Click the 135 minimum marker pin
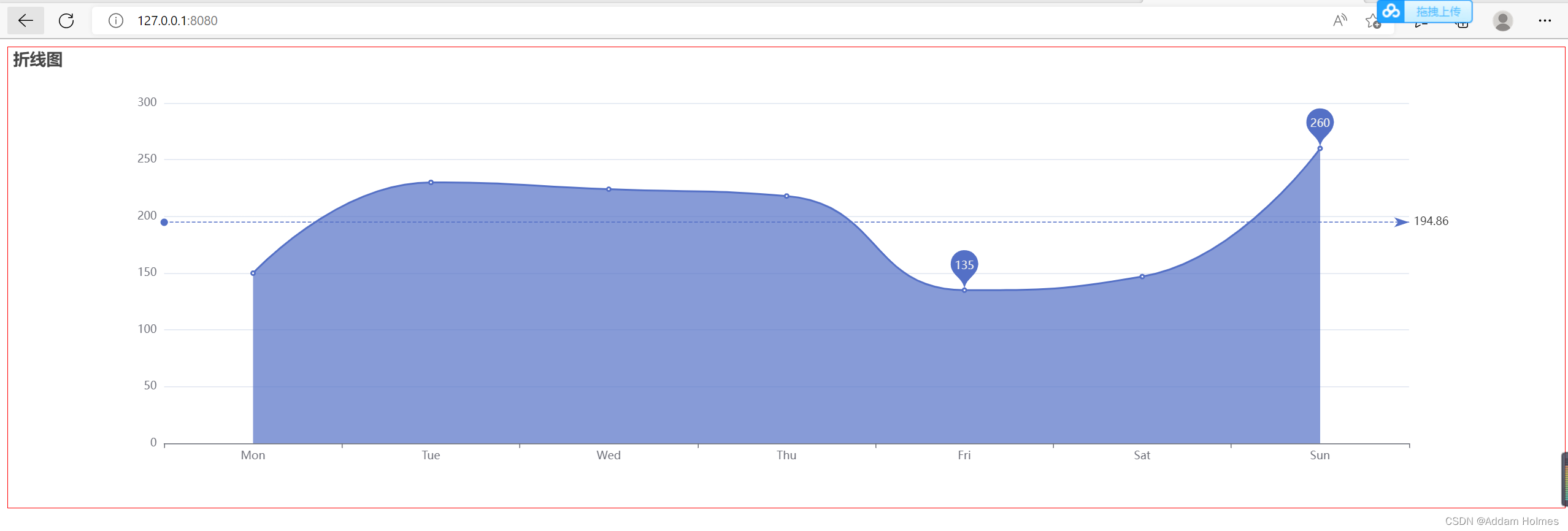The height and width of the screenshot is (531, 1568). pos(964,266)
